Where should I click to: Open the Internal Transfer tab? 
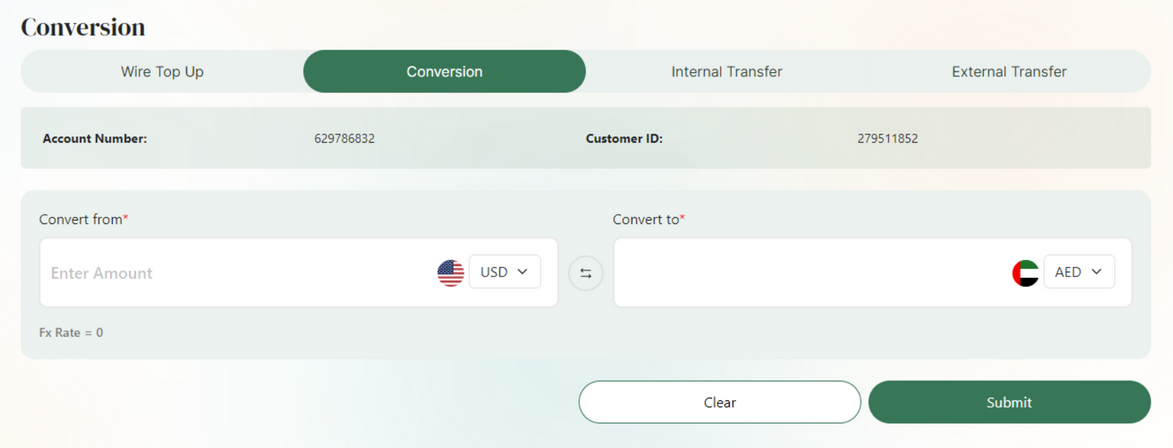(x=727, y=72)
